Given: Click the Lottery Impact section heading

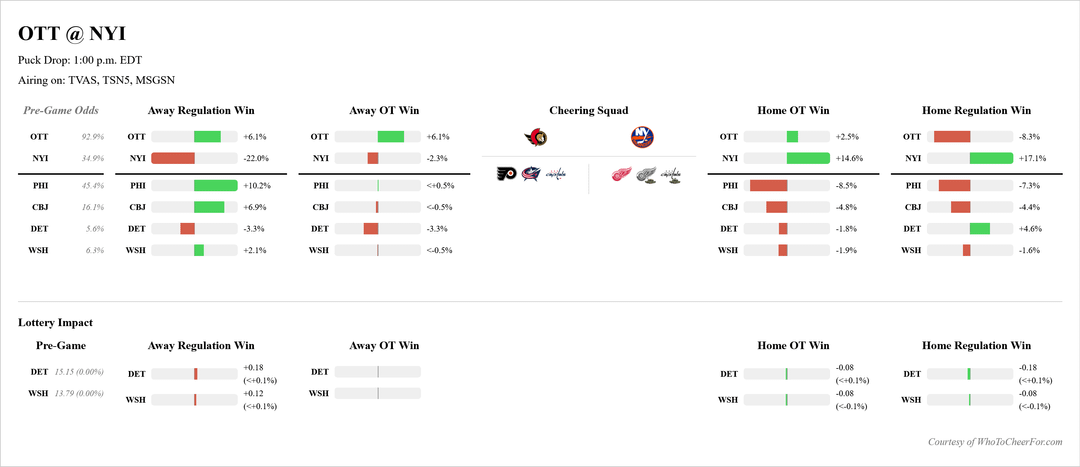Looking at the screenshot, I should point(55,323).
